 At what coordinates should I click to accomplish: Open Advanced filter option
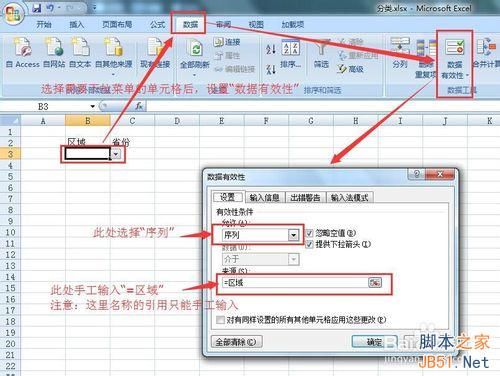tap(350, 69)
